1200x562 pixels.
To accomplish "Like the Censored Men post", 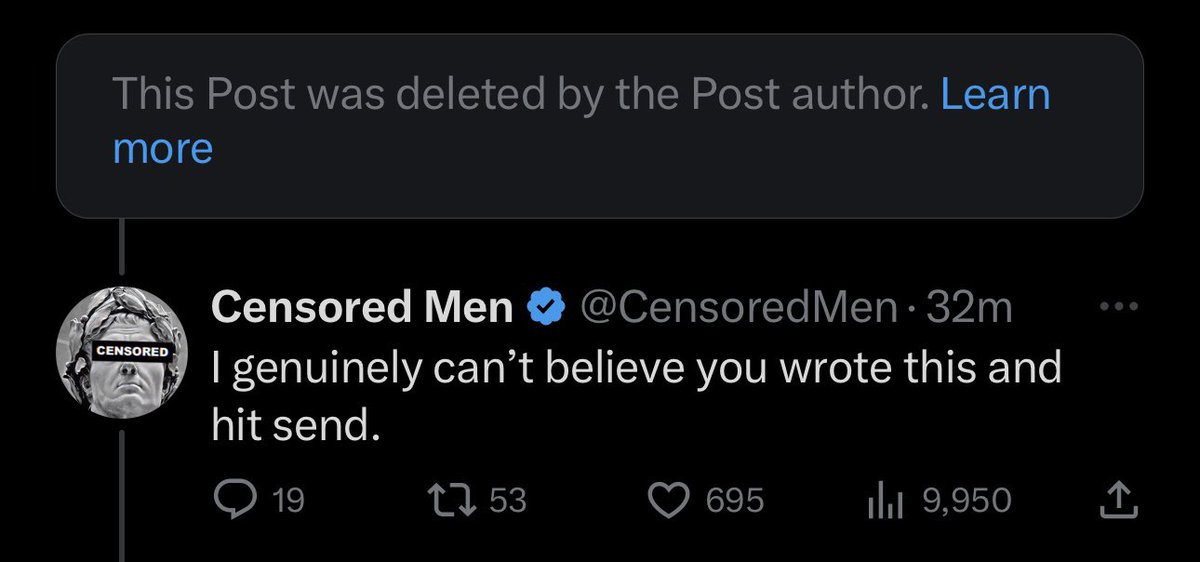I will [672, 499].
